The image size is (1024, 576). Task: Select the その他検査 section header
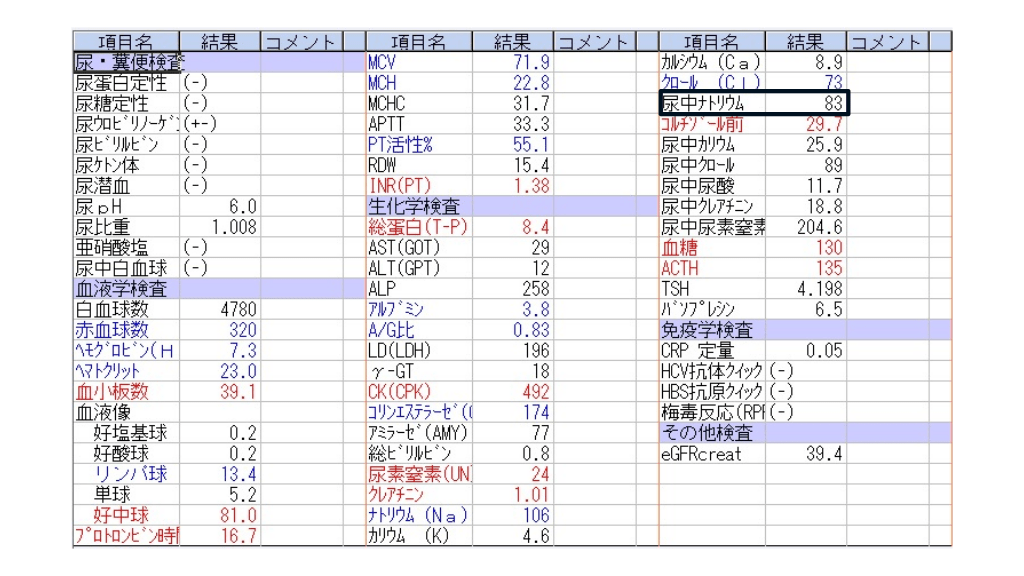[707, 433]
